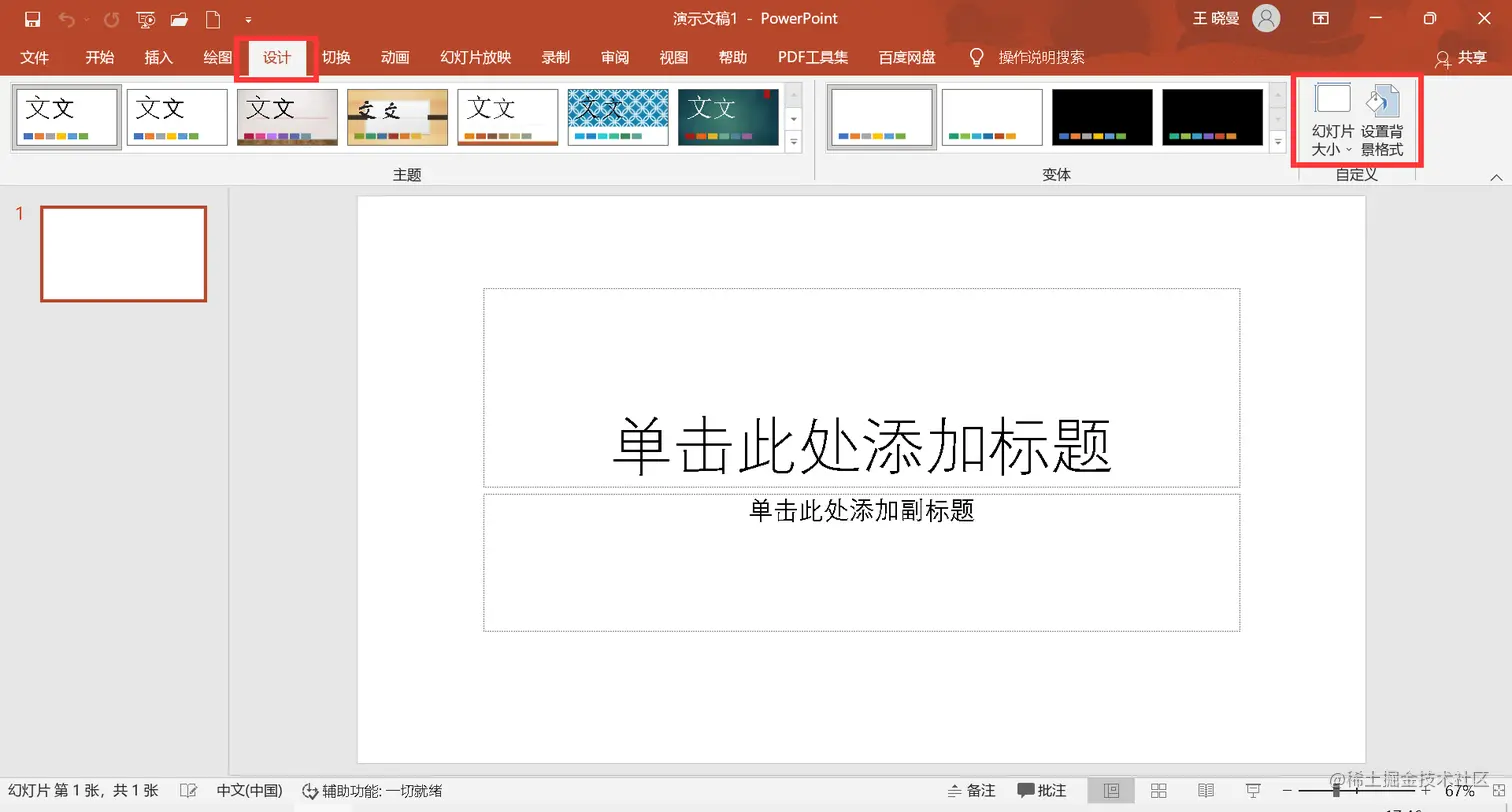Open the Undo history dropdown arrow
The width and height of the screenshot is (1512, 812).
pyautogui.click(x=86, y=19)
